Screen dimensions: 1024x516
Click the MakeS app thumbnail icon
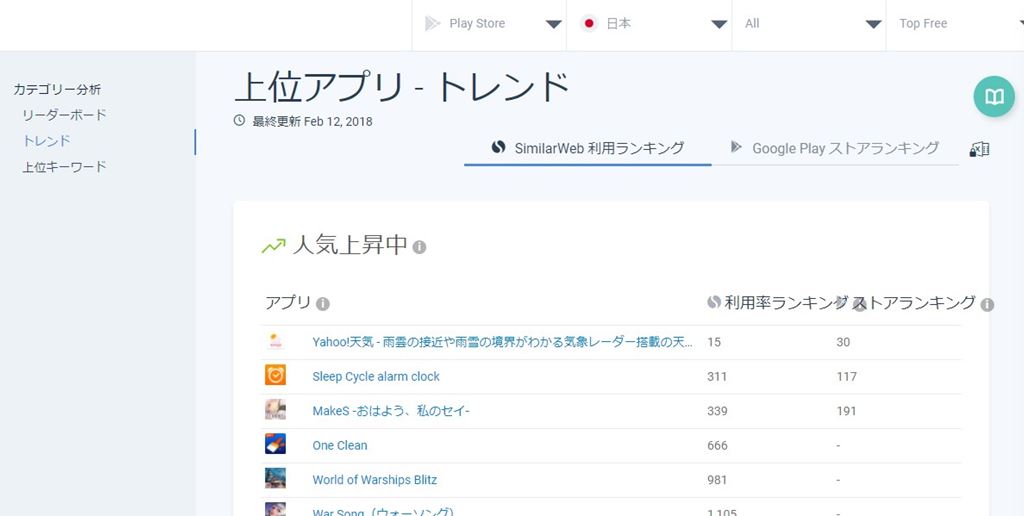(275, 411)
